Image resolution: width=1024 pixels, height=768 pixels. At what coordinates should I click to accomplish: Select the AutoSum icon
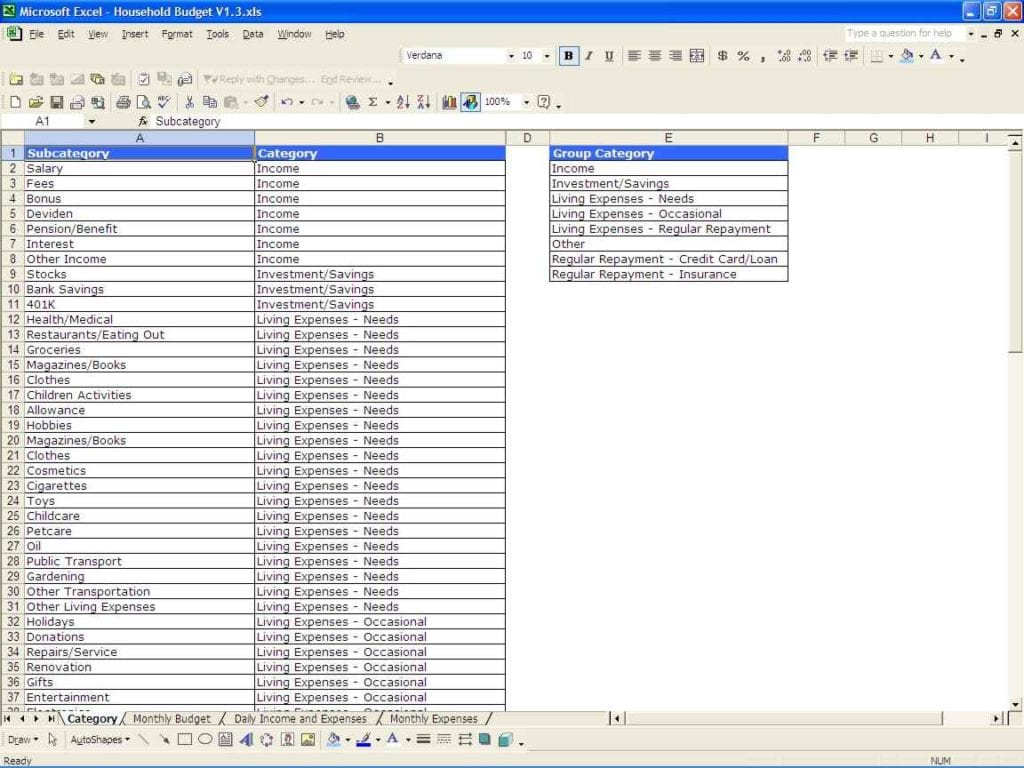[x=372, y=102]
